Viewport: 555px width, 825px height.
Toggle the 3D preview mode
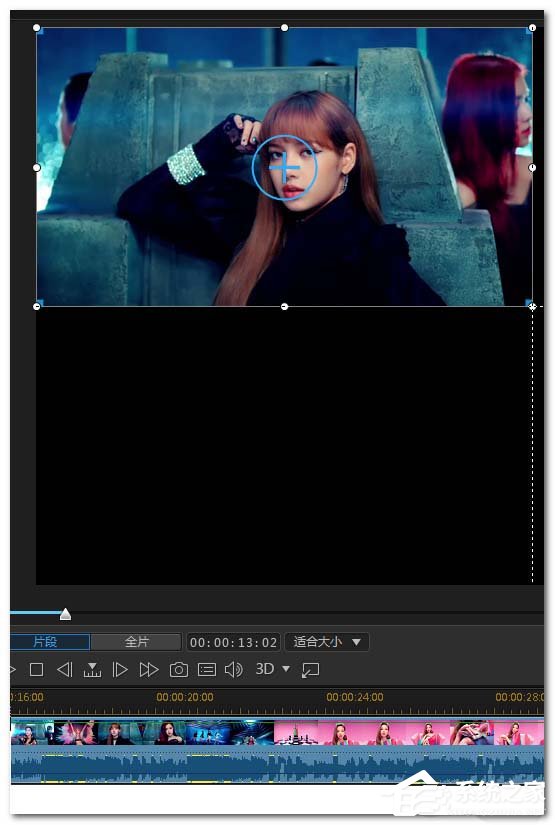point(265,669)
